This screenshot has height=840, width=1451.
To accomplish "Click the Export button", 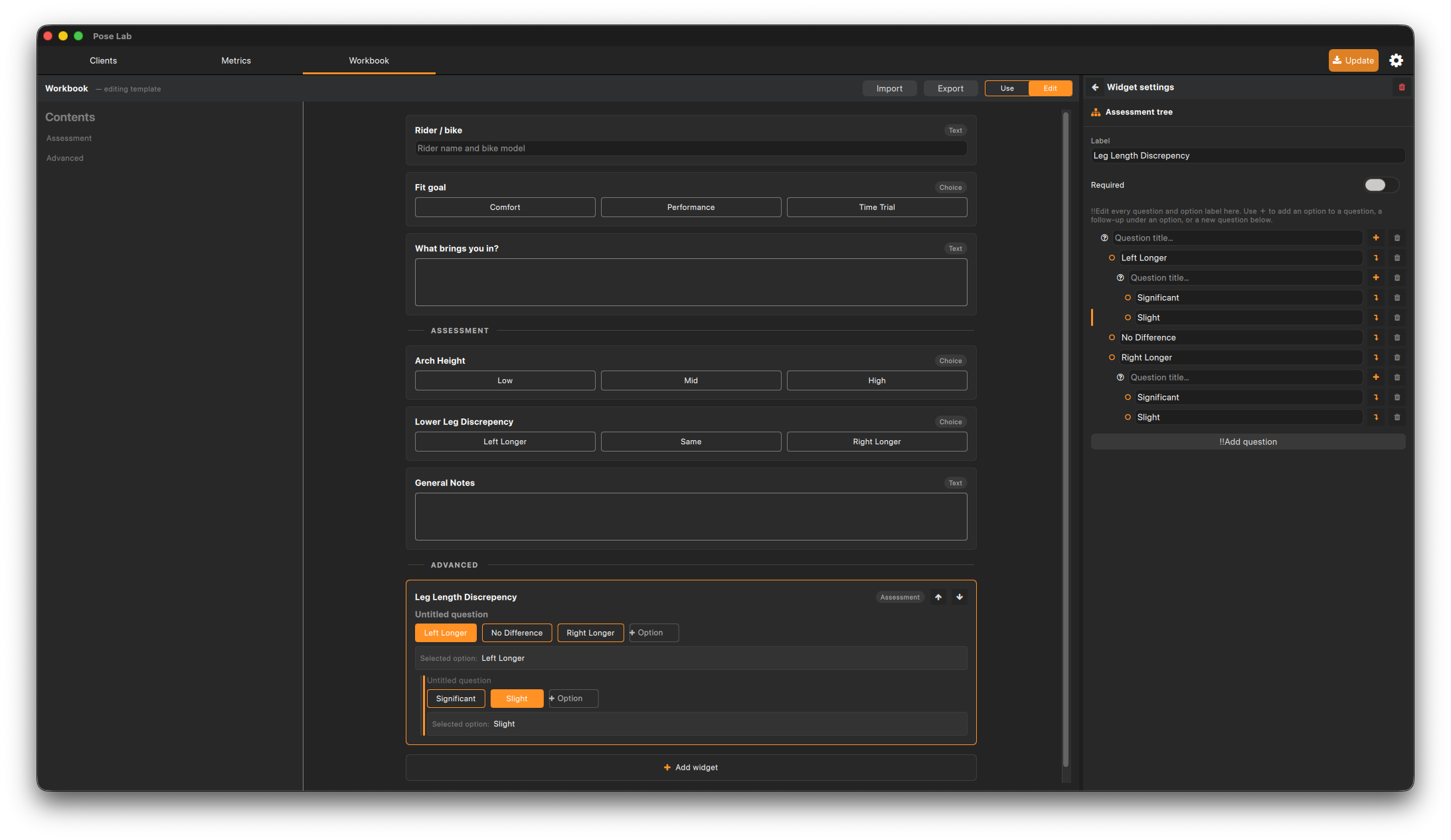I will pyautogui.click(x=950, y=88).
